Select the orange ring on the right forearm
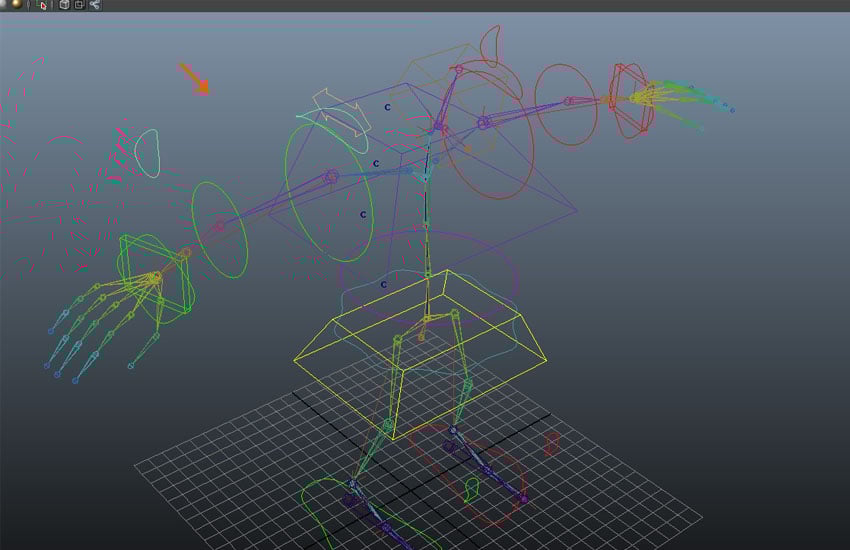 tap(566, 104)
